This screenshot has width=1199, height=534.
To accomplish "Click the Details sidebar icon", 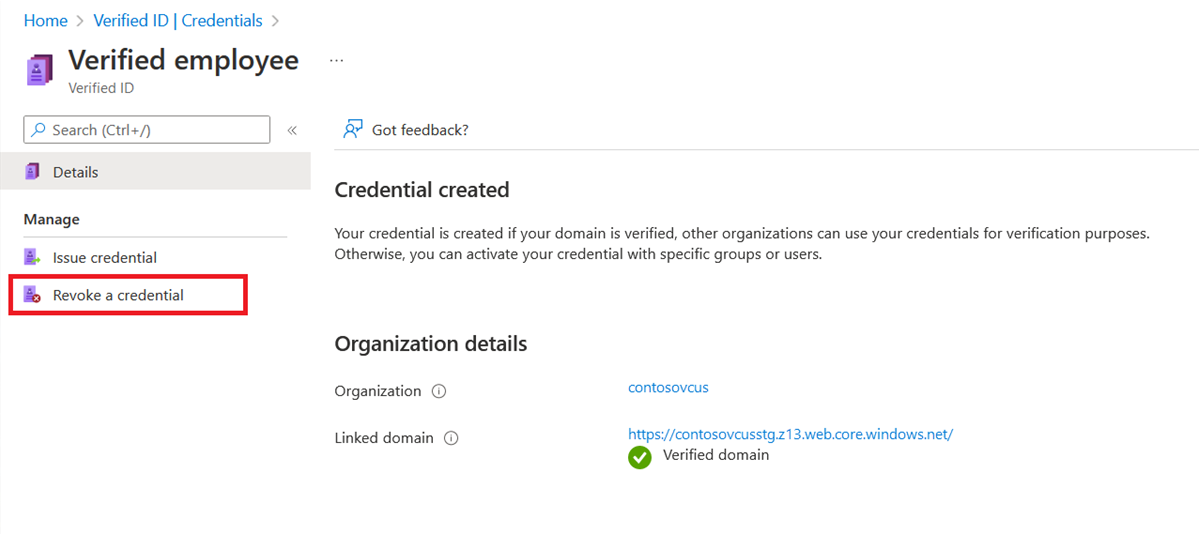I will click(x=32, y=172).
